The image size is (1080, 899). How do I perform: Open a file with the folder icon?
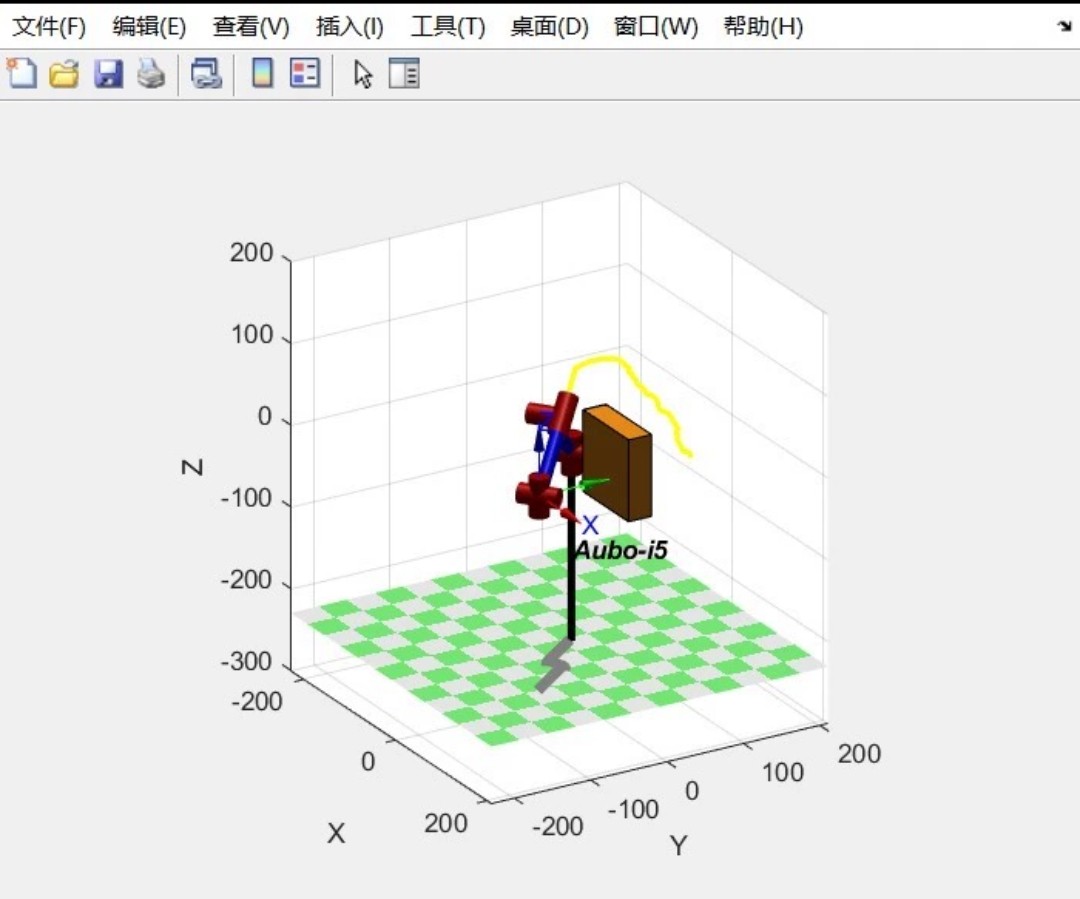[x=64, y=74]
